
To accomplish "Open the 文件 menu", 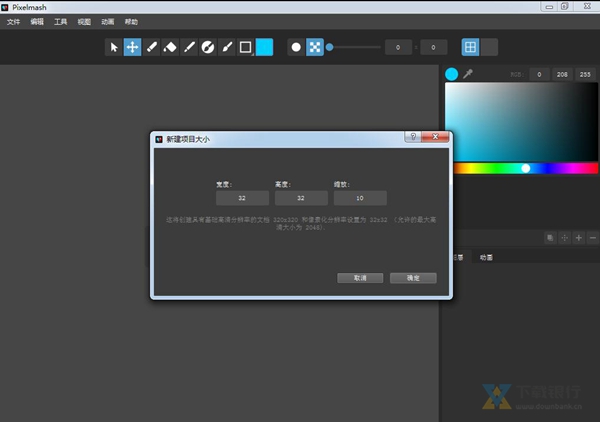I will click(x=13, y=22).
